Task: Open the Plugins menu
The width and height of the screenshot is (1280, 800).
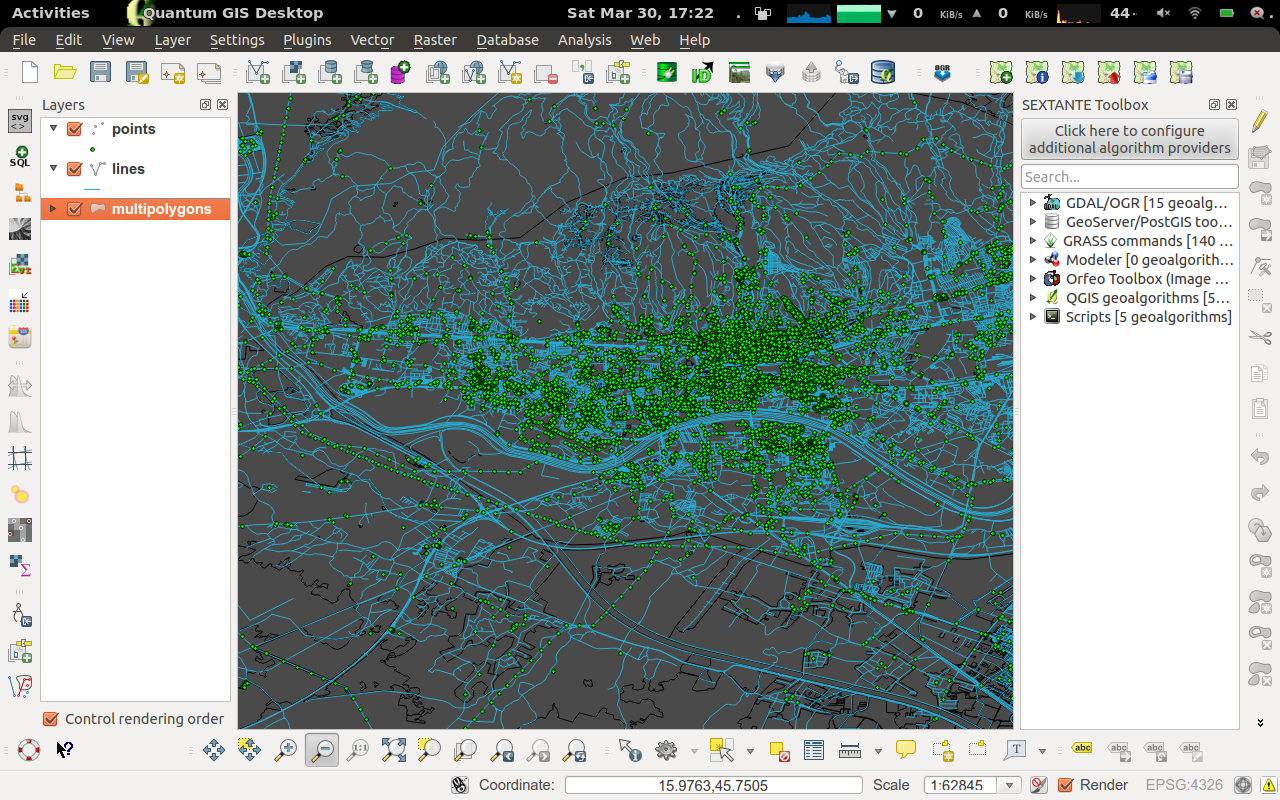Action: click(307, 40)
